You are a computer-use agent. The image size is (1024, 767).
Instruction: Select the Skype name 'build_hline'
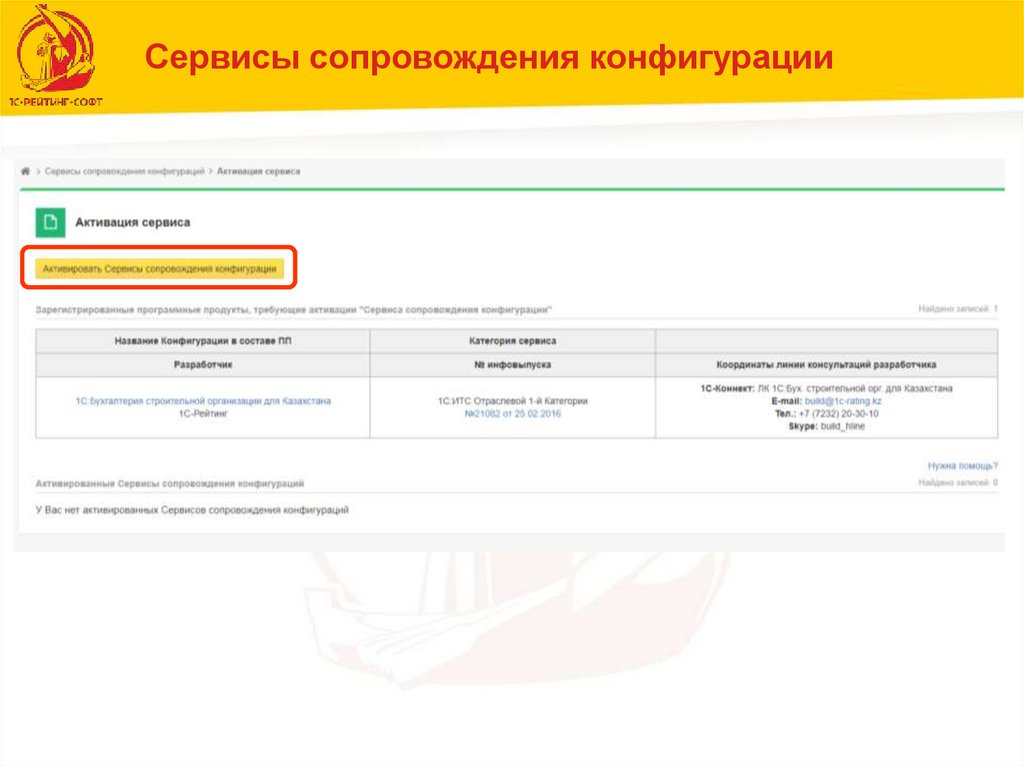tap(842, 426)
